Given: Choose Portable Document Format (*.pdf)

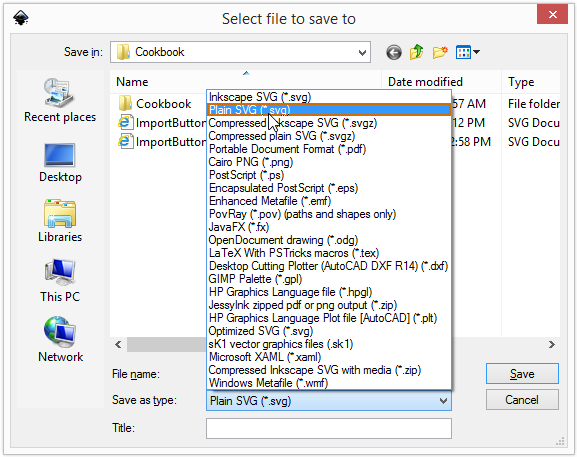Looking at the screenshot, I should click(x=329, y=149).
